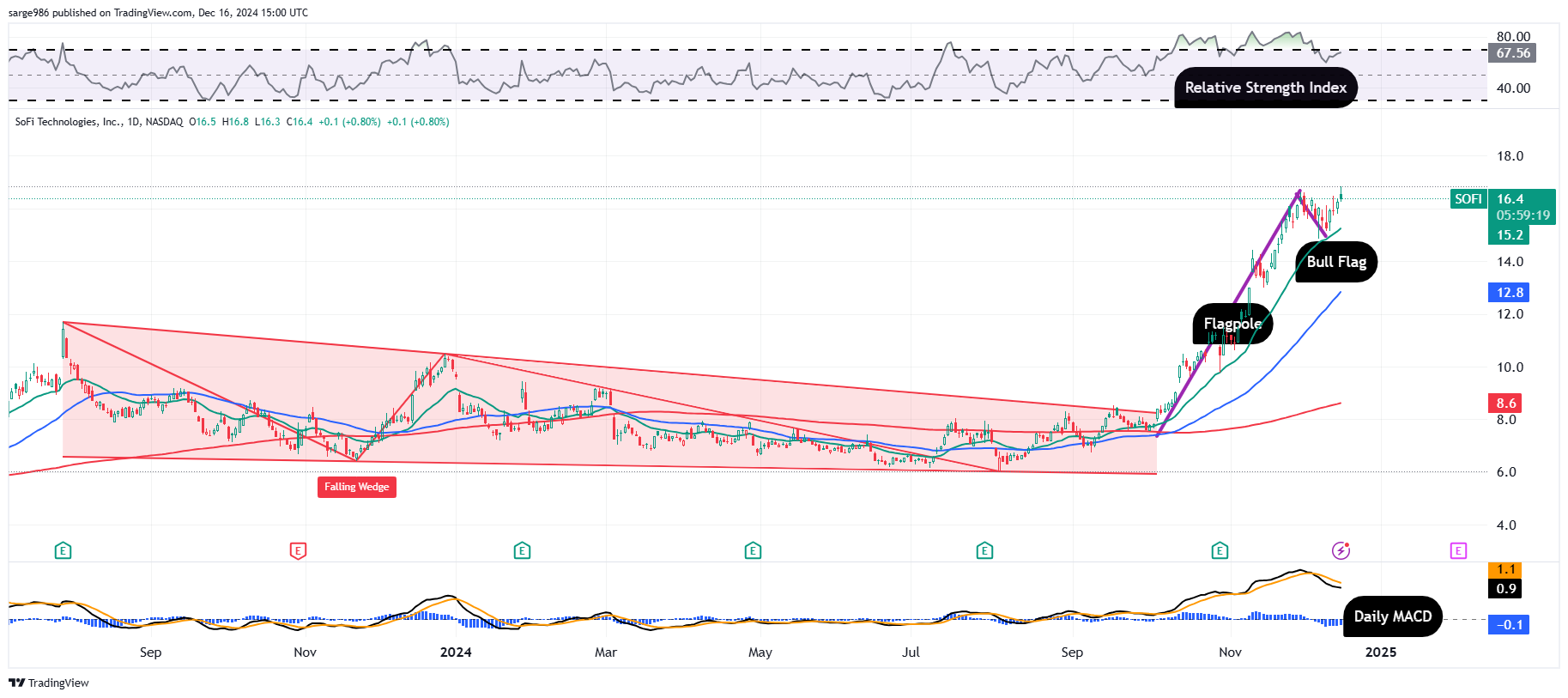Click the blue 12.8 moving average tag

(1509, 293)
